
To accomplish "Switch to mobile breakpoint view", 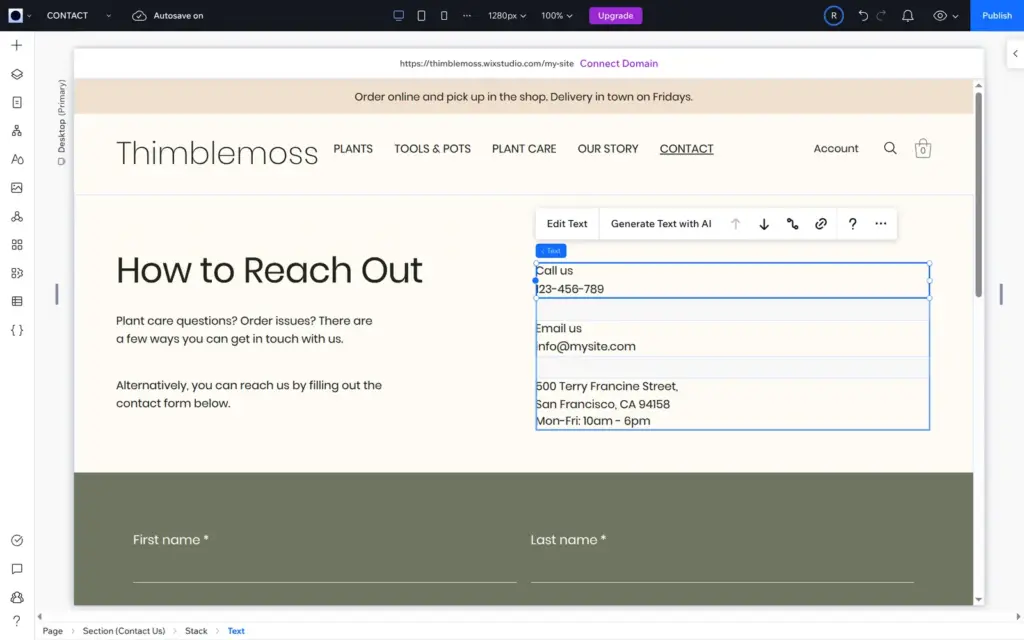I will click(x=444, y=16).
